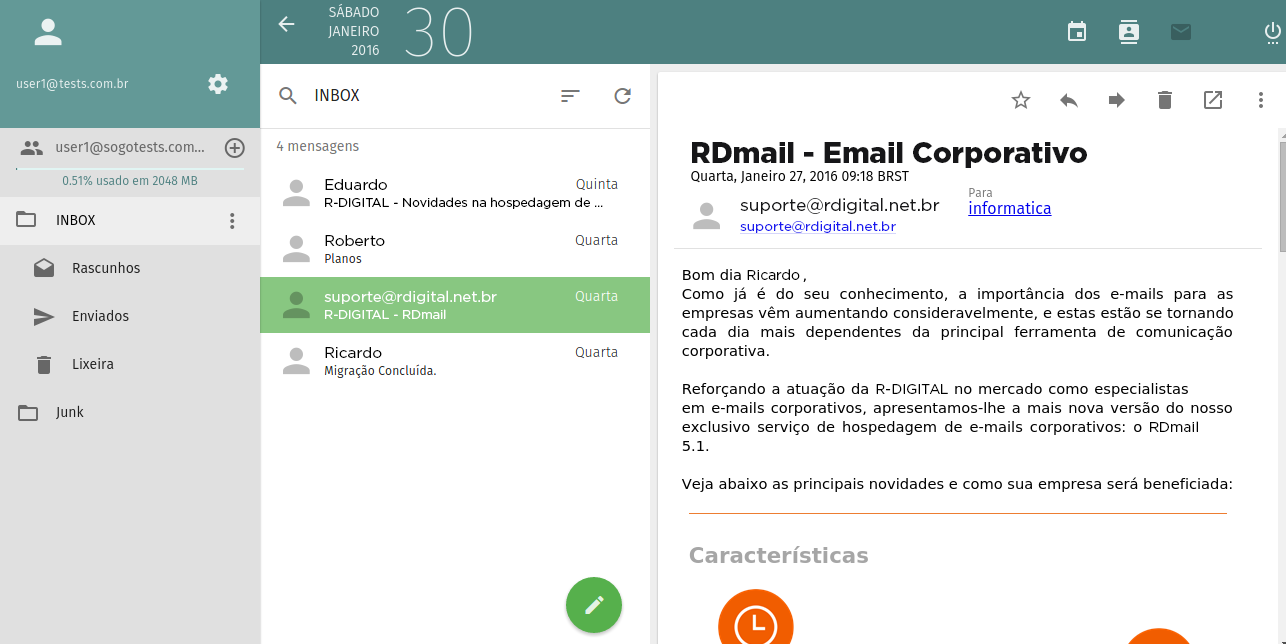This screenshot has width=1286, height=644.
Task: Open the Address Book icon
Action: tap(1129, 31)
